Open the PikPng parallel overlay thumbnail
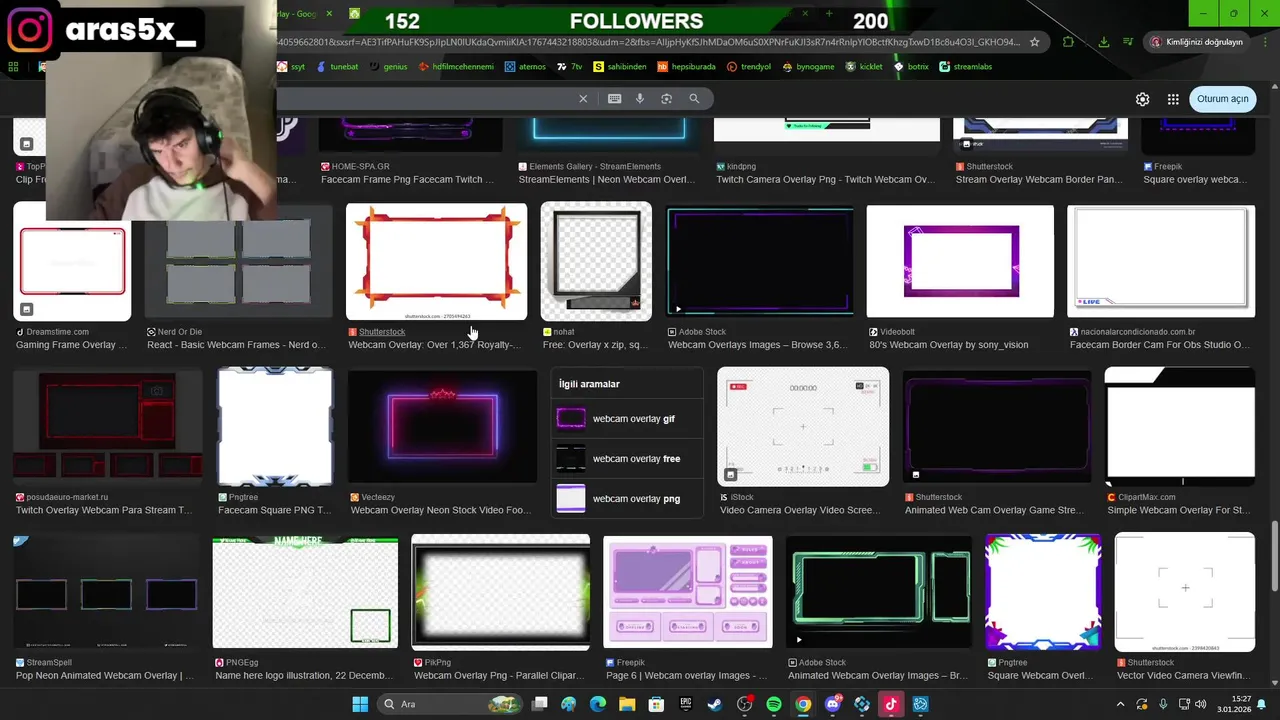 coord(501,592)
